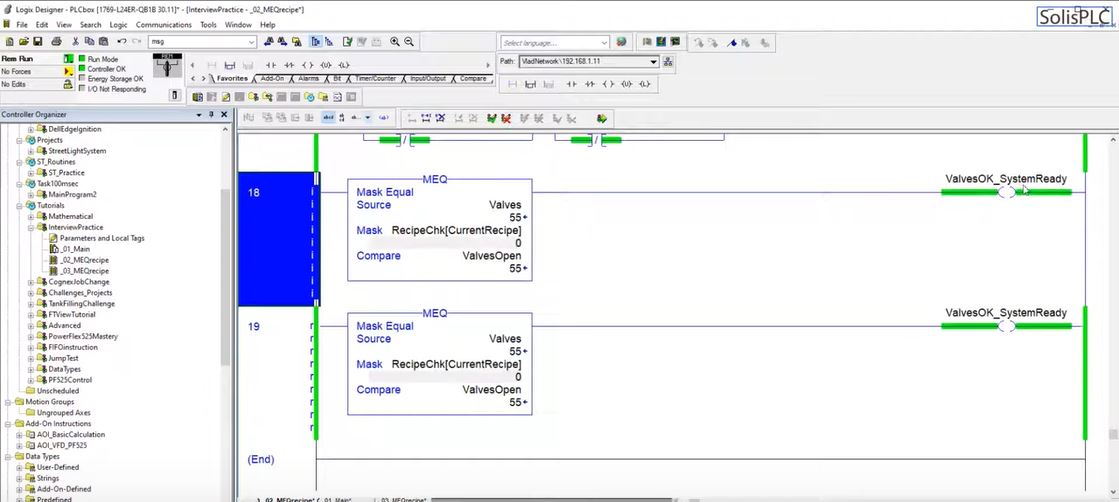1119x502 pixels.
Task: Switch to the Timer/Counter instruction tab
Action: tap(375, 78)
